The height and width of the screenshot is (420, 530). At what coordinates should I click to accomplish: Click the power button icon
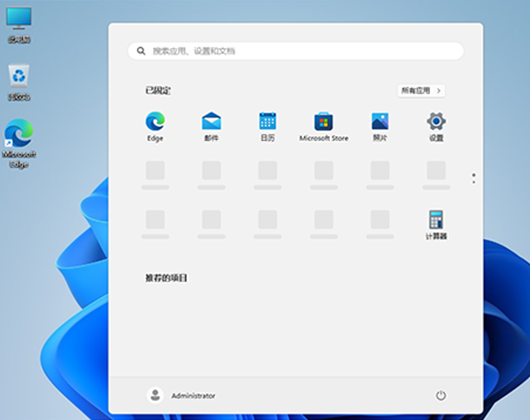(x=441, y=395)
